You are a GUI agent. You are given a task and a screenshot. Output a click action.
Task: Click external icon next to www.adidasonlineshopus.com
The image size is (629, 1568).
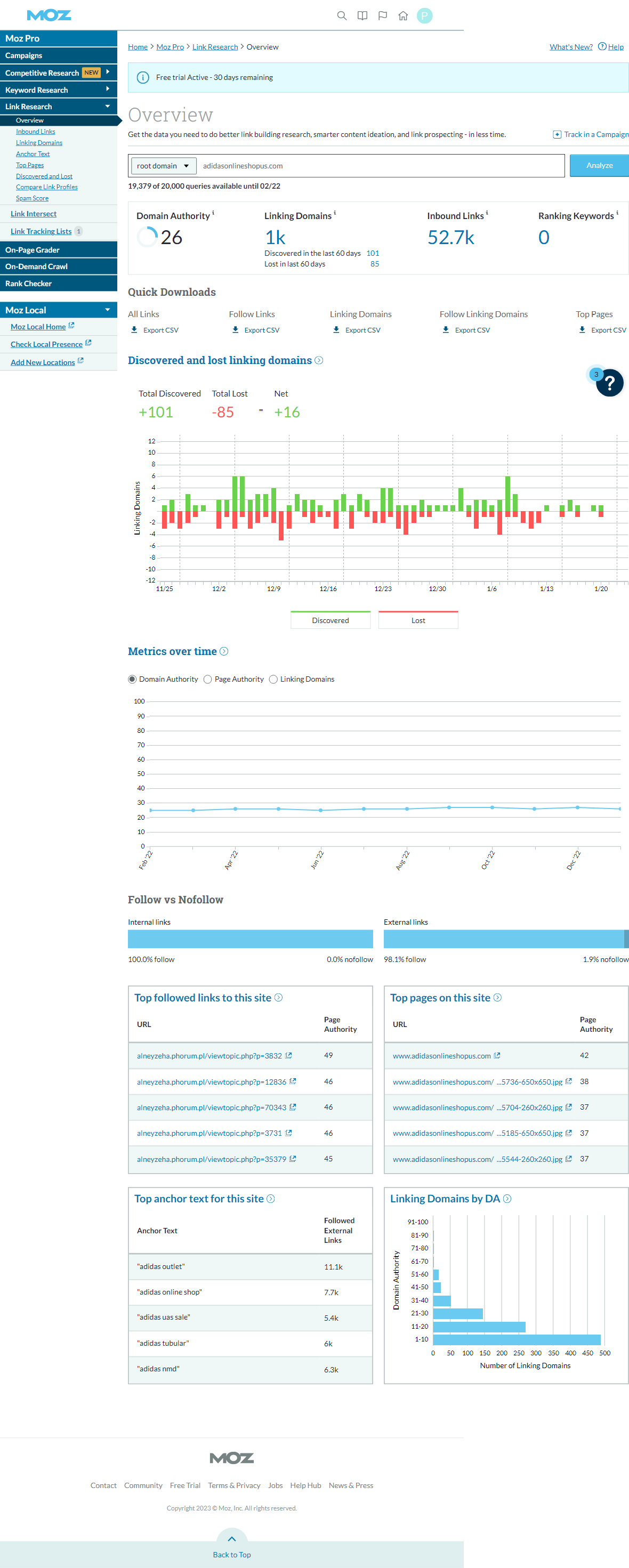[x=497, y=1055]
